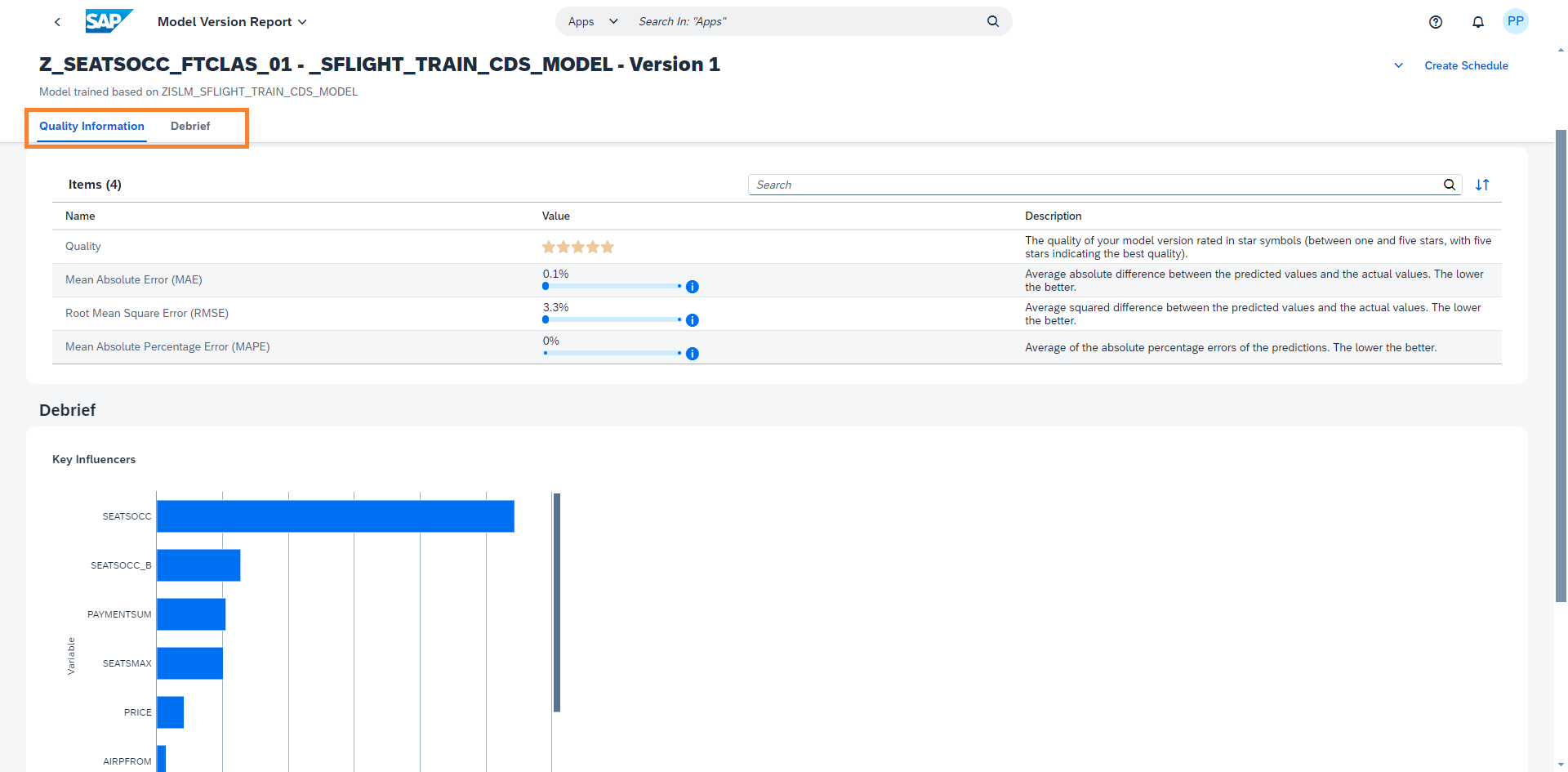Screen dimensions: 1568x772
Task: Switch to the Debrief tab
Action: click(x=190, y=126)
